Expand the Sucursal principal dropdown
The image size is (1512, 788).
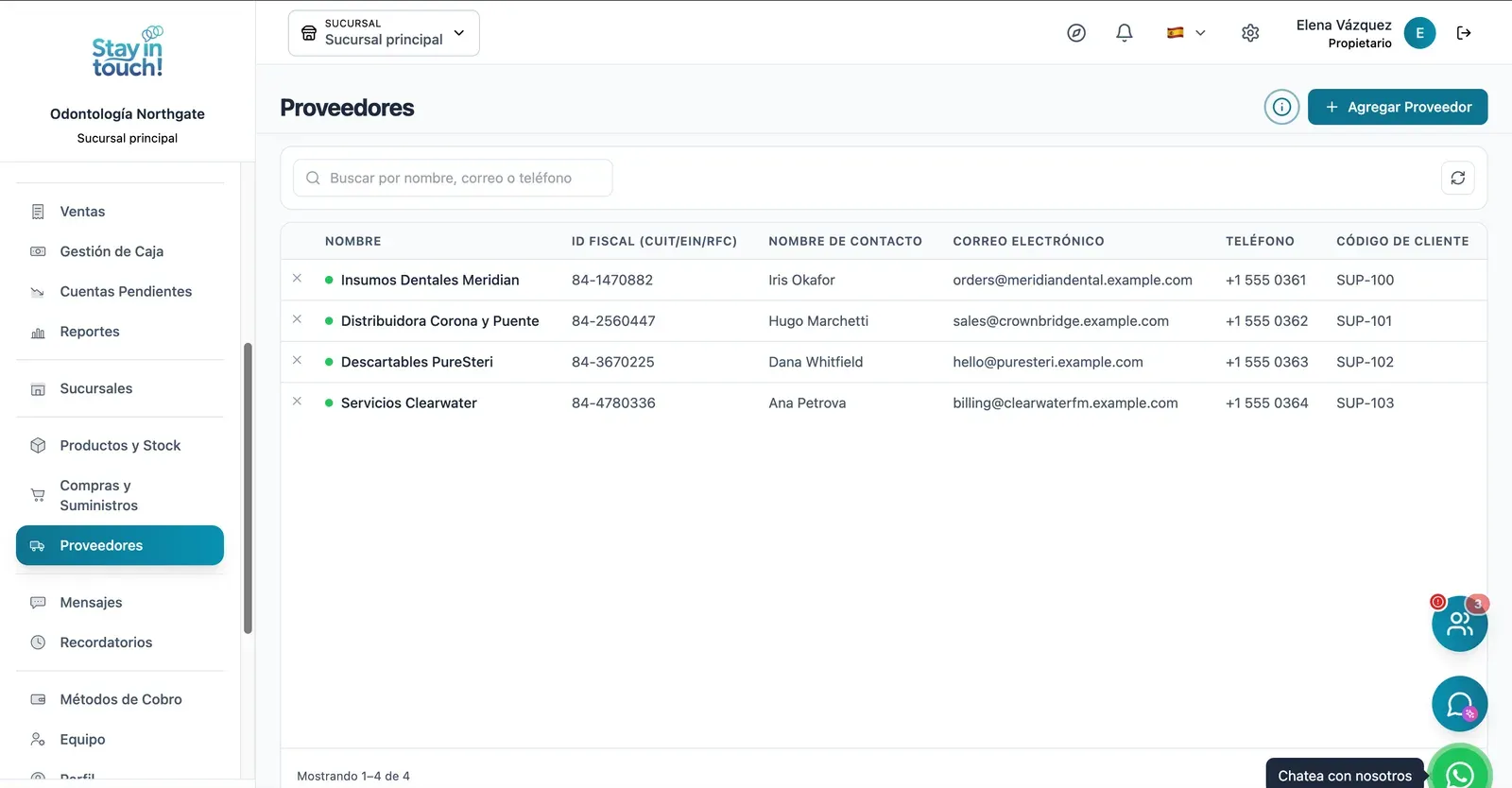tap(384, 33)
